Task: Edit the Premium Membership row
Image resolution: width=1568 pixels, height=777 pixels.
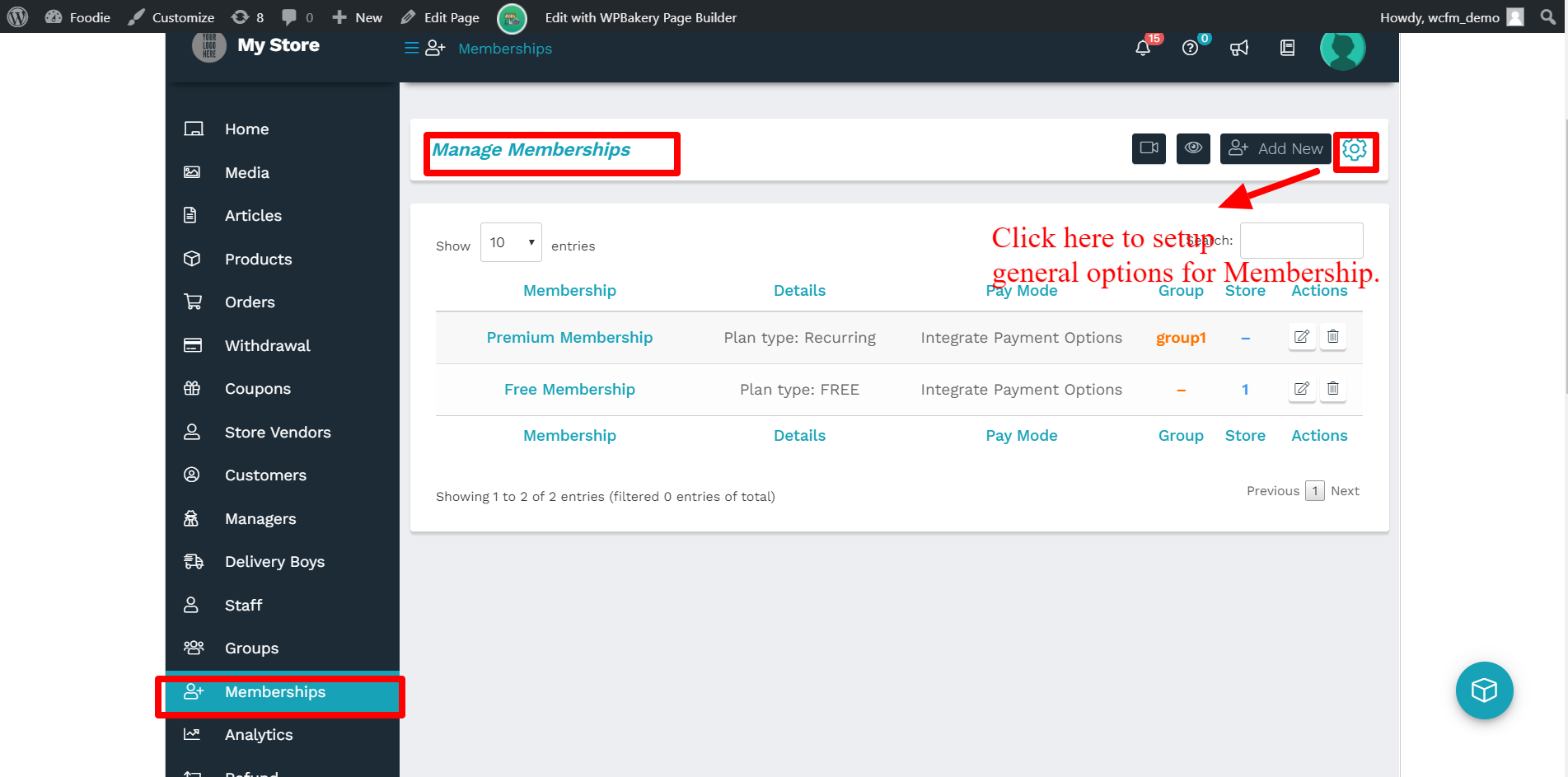Action: 1302,337
